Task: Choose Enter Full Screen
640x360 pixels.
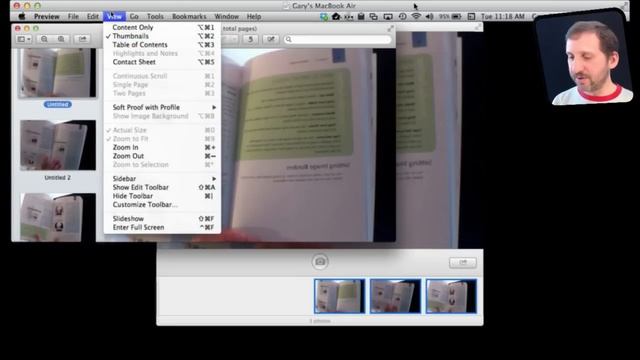Action: click(x=162, y=227)
